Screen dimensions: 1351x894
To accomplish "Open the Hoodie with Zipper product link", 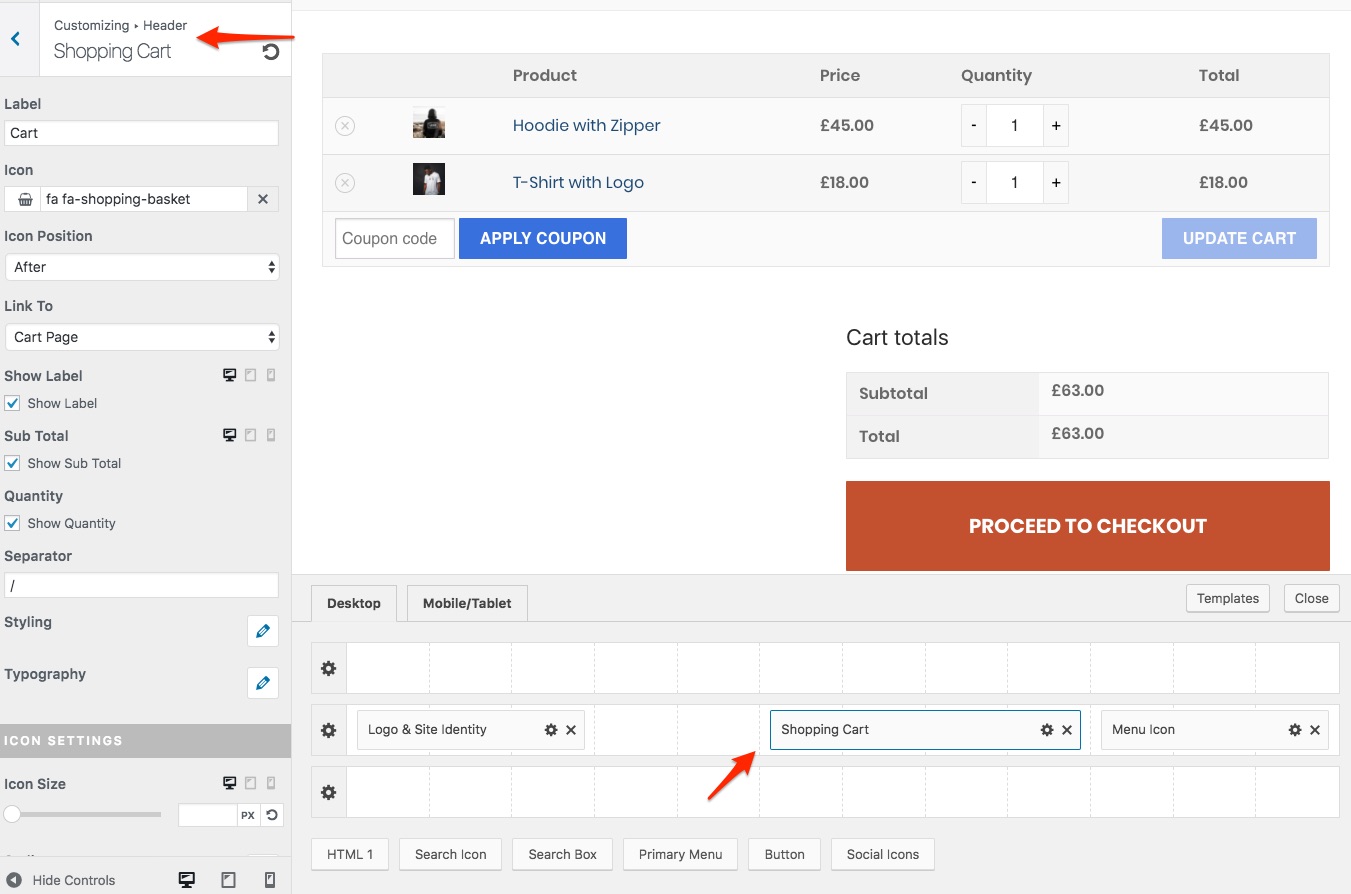I will click(x=587, y=126).
